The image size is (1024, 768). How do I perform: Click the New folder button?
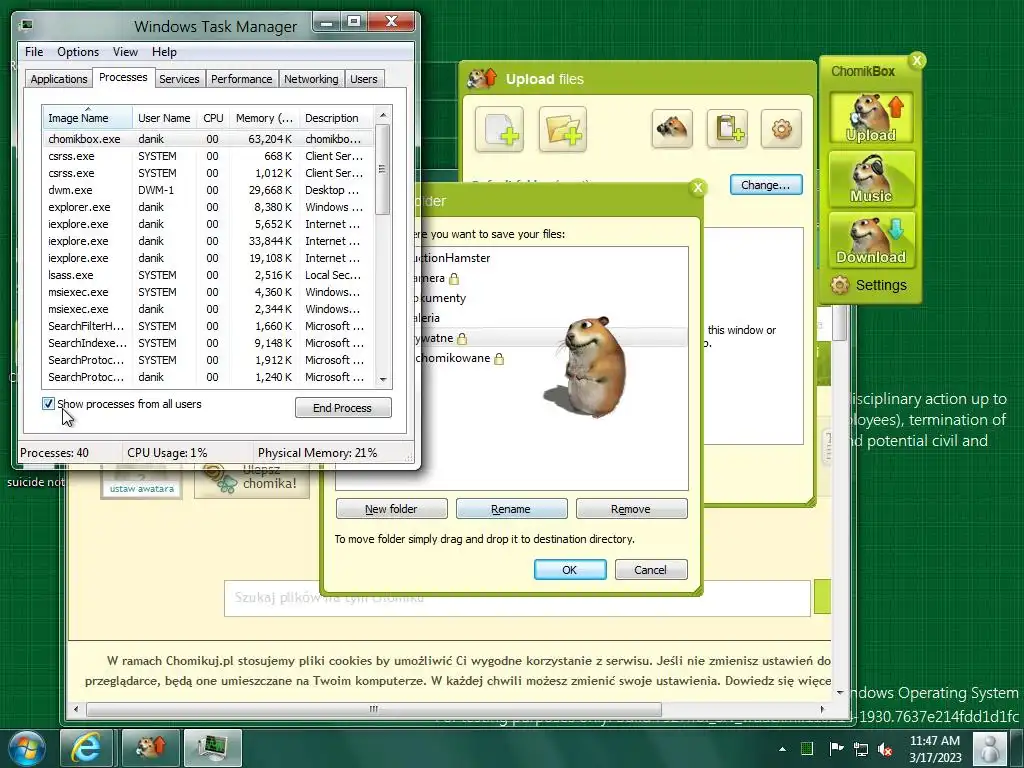click(x=391, y=509)
